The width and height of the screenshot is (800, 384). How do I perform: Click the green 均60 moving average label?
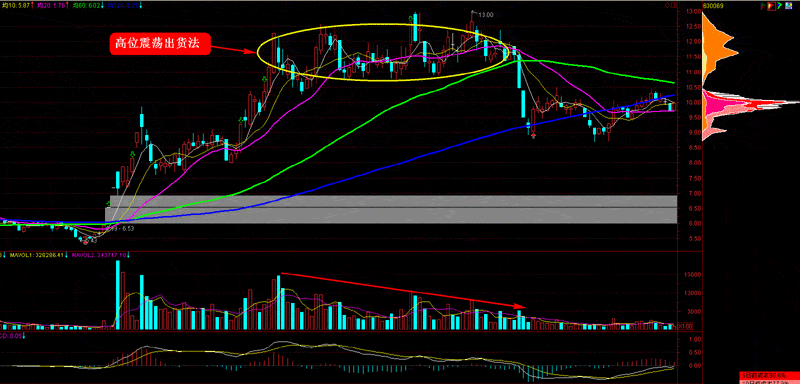87,5
